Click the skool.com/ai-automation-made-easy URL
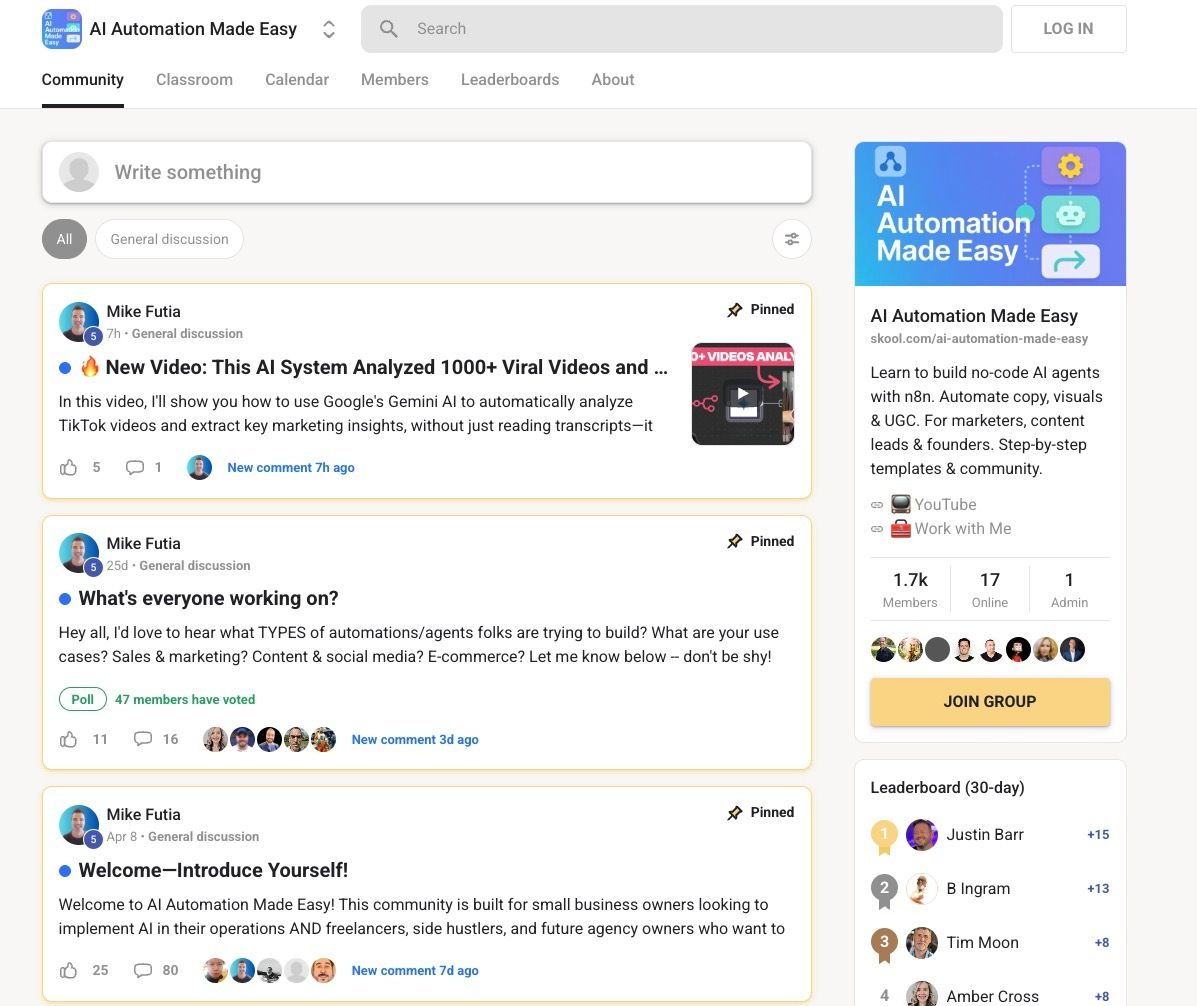 979,338
